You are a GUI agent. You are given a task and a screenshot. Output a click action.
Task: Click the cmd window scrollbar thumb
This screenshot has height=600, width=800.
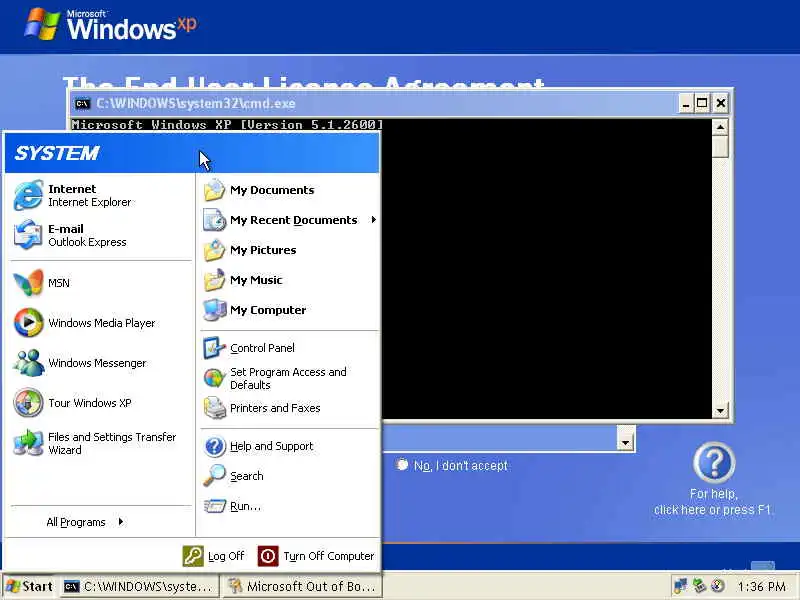coord(720,147)
